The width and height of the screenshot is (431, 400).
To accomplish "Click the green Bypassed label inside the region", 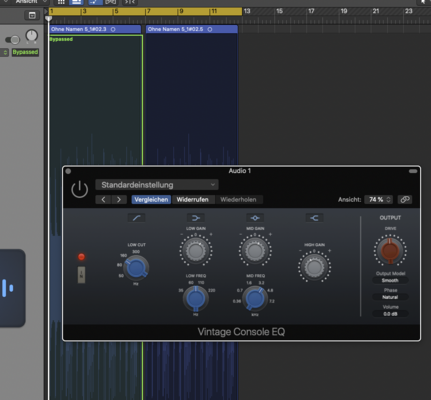I will (x=61, y=39).
